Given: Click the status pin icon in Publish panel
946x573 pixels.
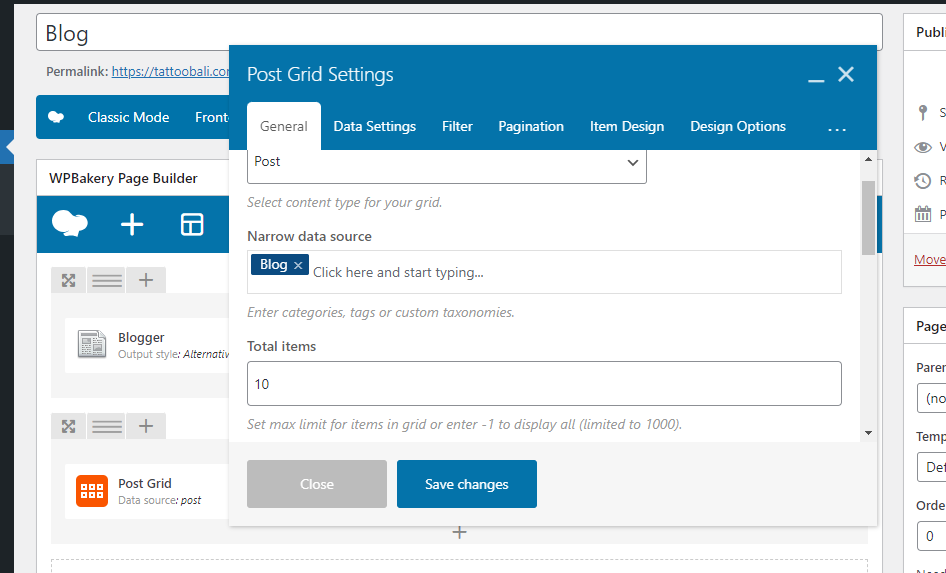Looking at the screenshot, I should [922, 112].
